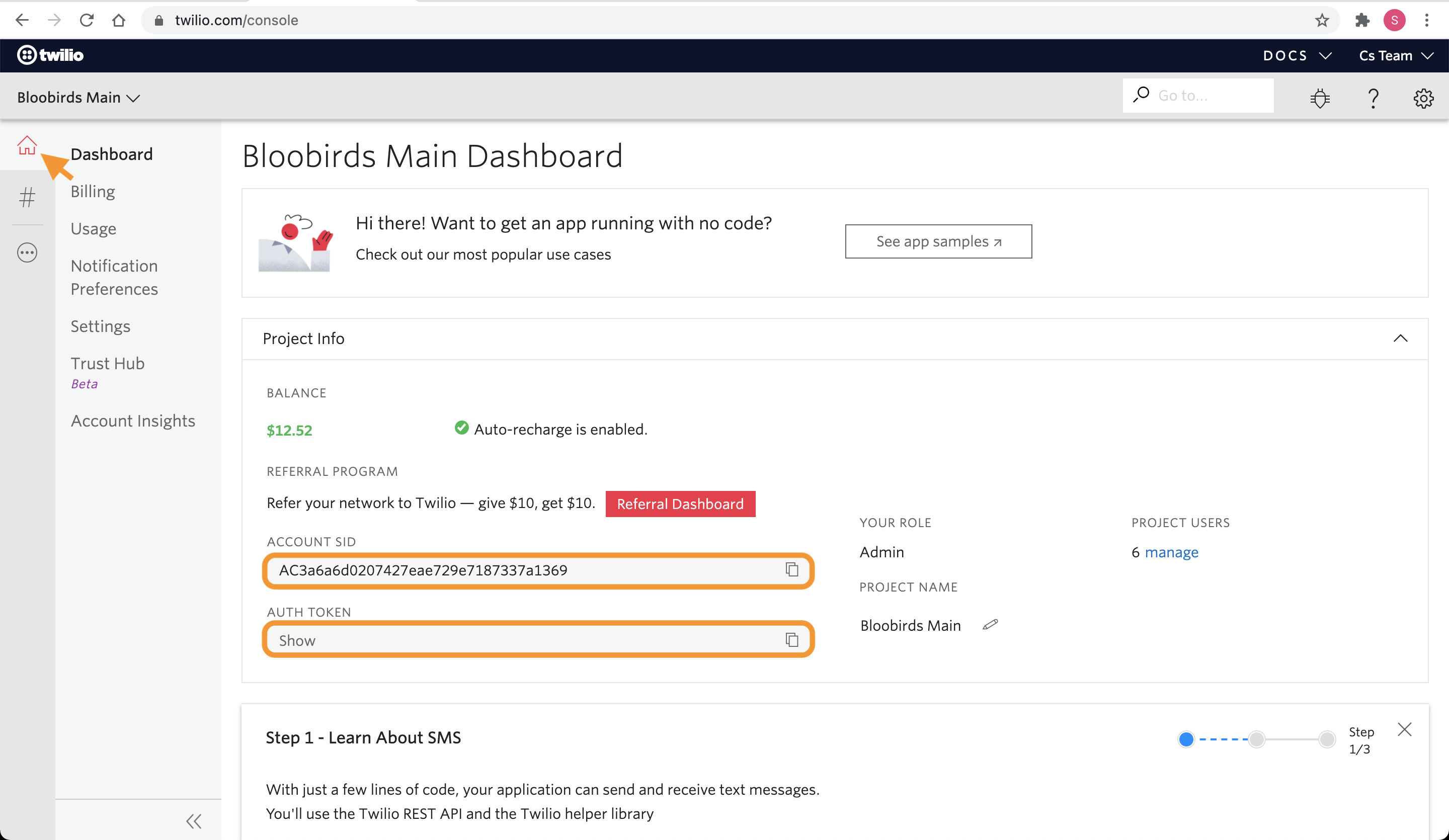Click the Twilio logo

point(51,55)
